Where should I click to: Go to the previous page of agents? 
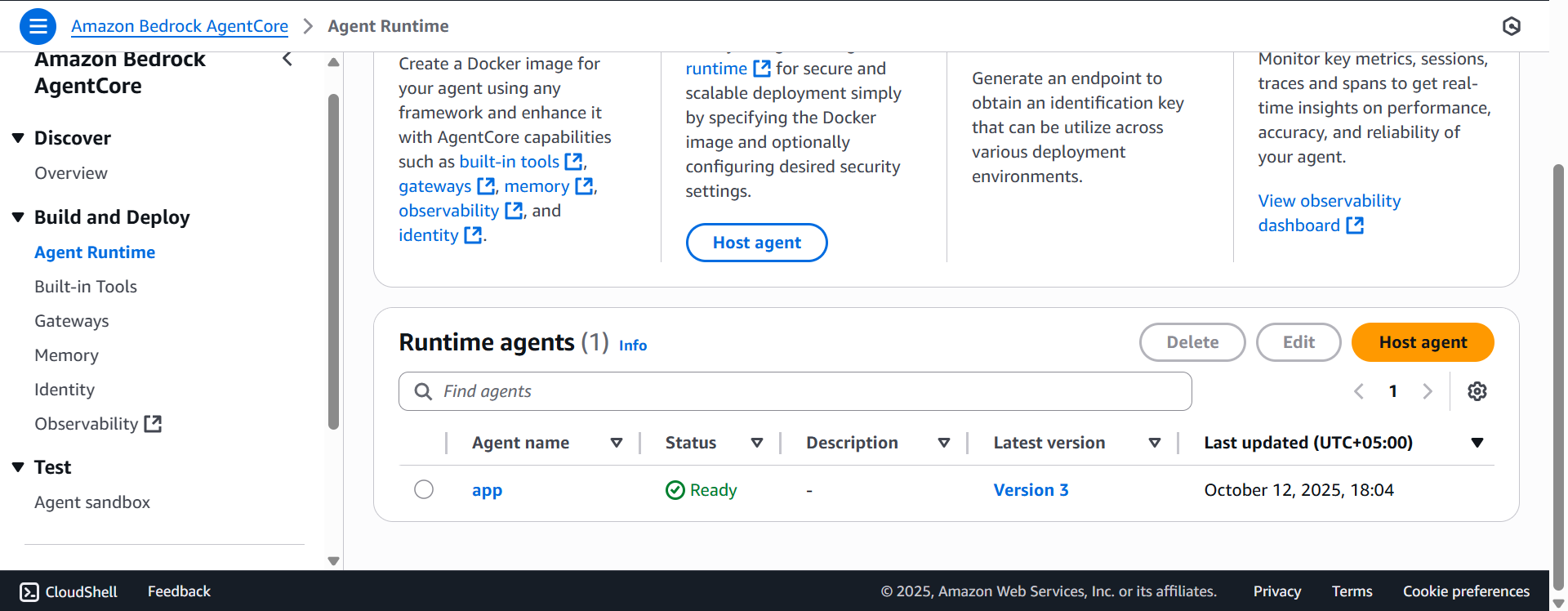pyautogui.click(x=1359, y=391)
